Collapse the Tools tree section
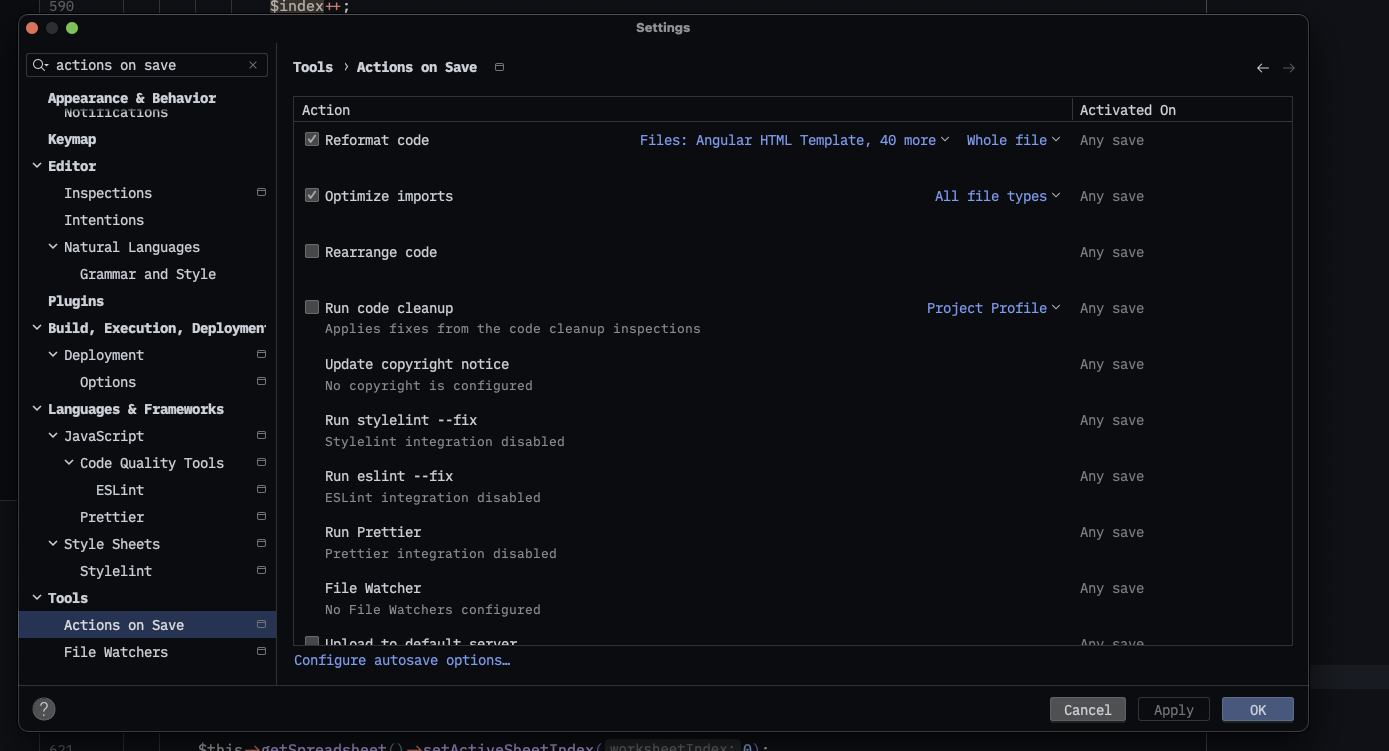Image resolution: width=1389 pixels, height=751 pixels. tap(37, 598)
